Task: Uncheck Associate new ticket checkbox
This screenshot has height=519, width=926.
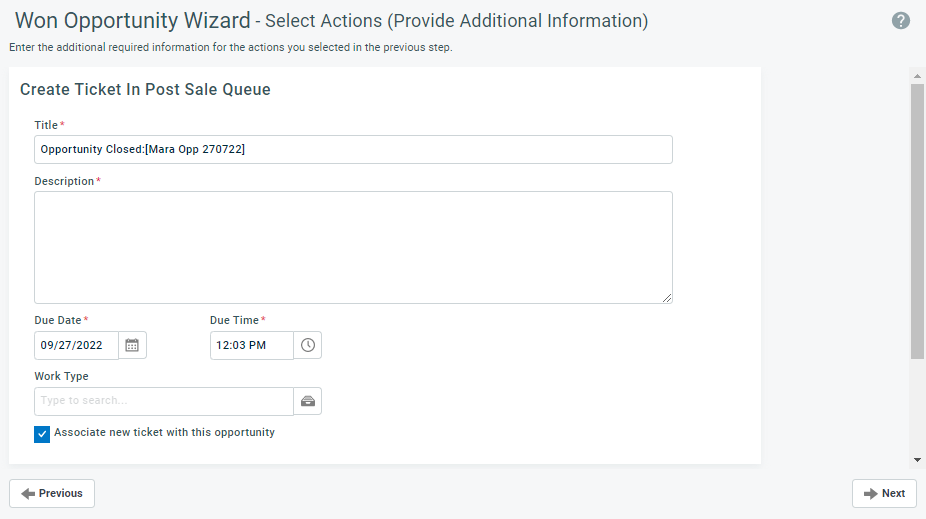Action: pos(42,434)
